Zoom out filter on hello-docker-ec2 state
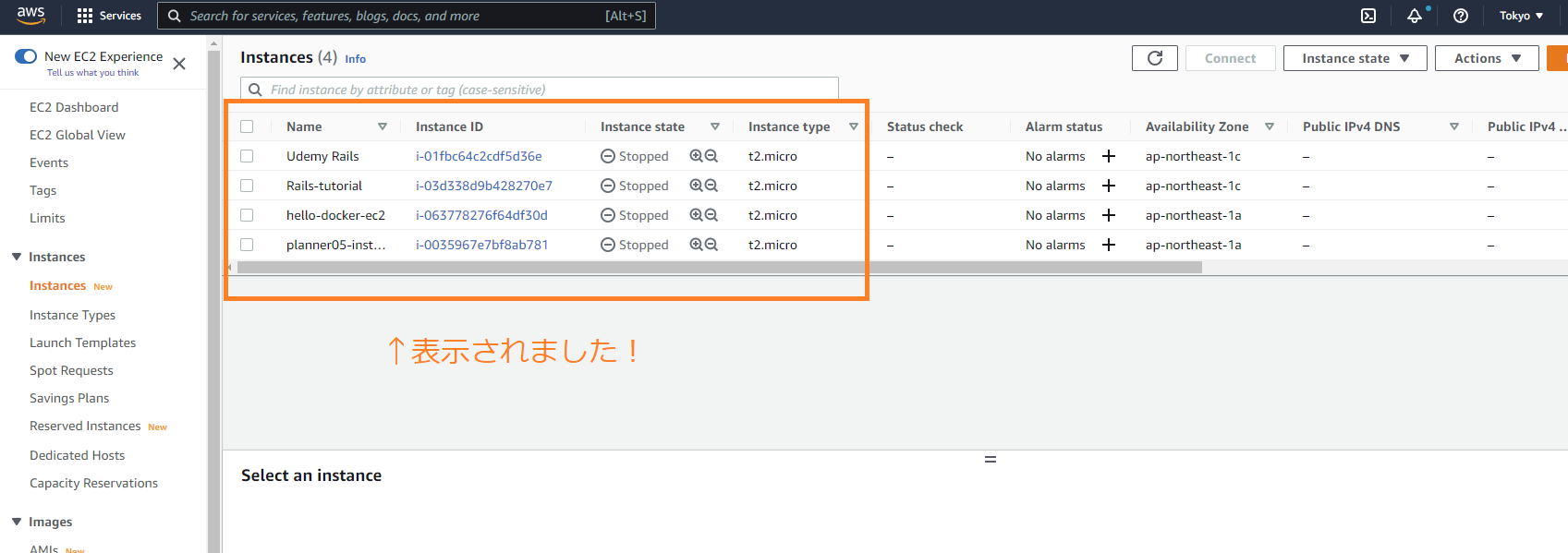 [711, 215]
